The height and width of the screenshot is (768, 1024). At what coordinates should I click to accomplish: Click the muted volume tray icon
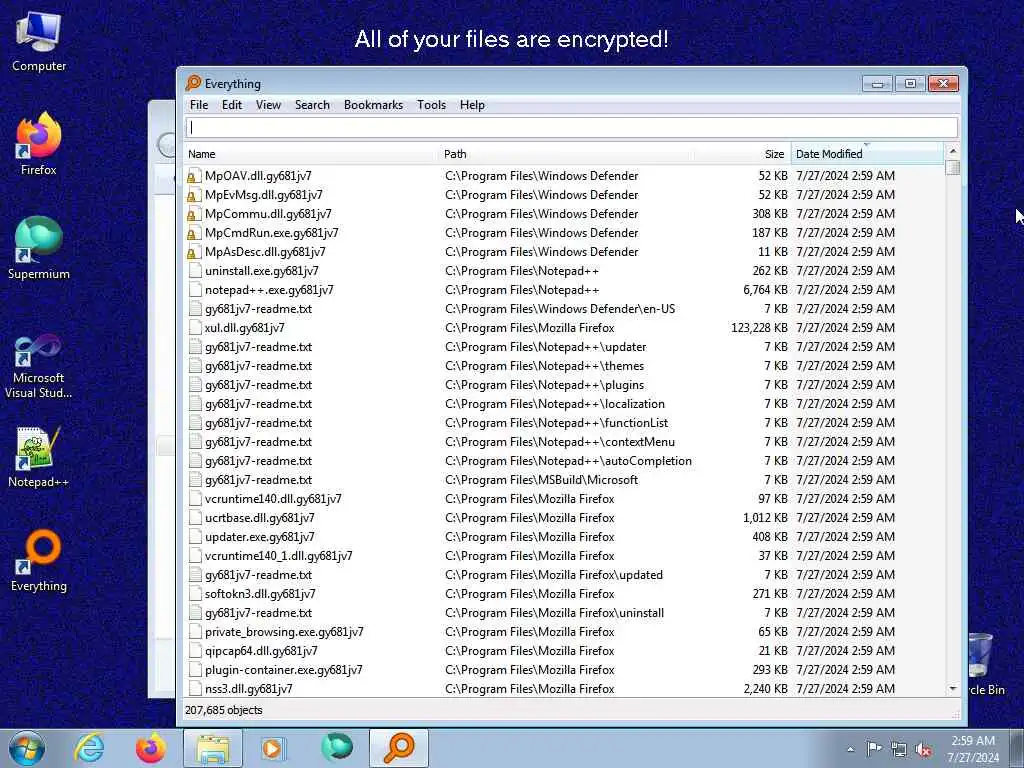[923, 749]
